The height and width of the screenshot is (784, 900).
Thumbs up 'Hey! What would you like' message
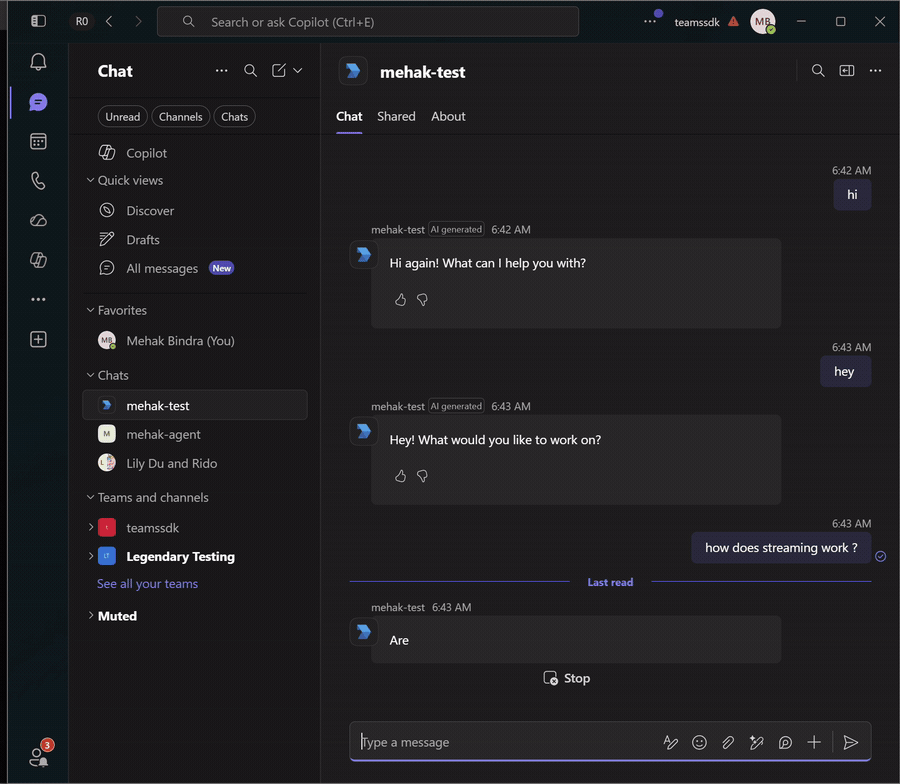(400, 476)
